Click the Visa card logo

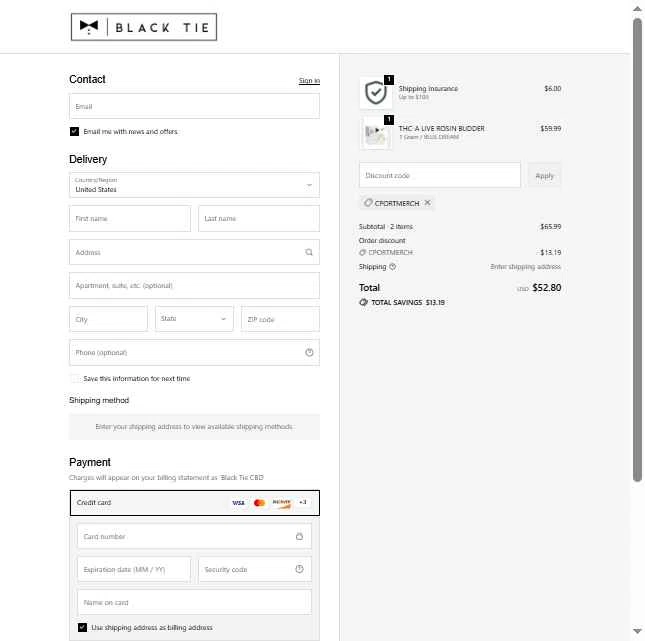tap(238, 503)
